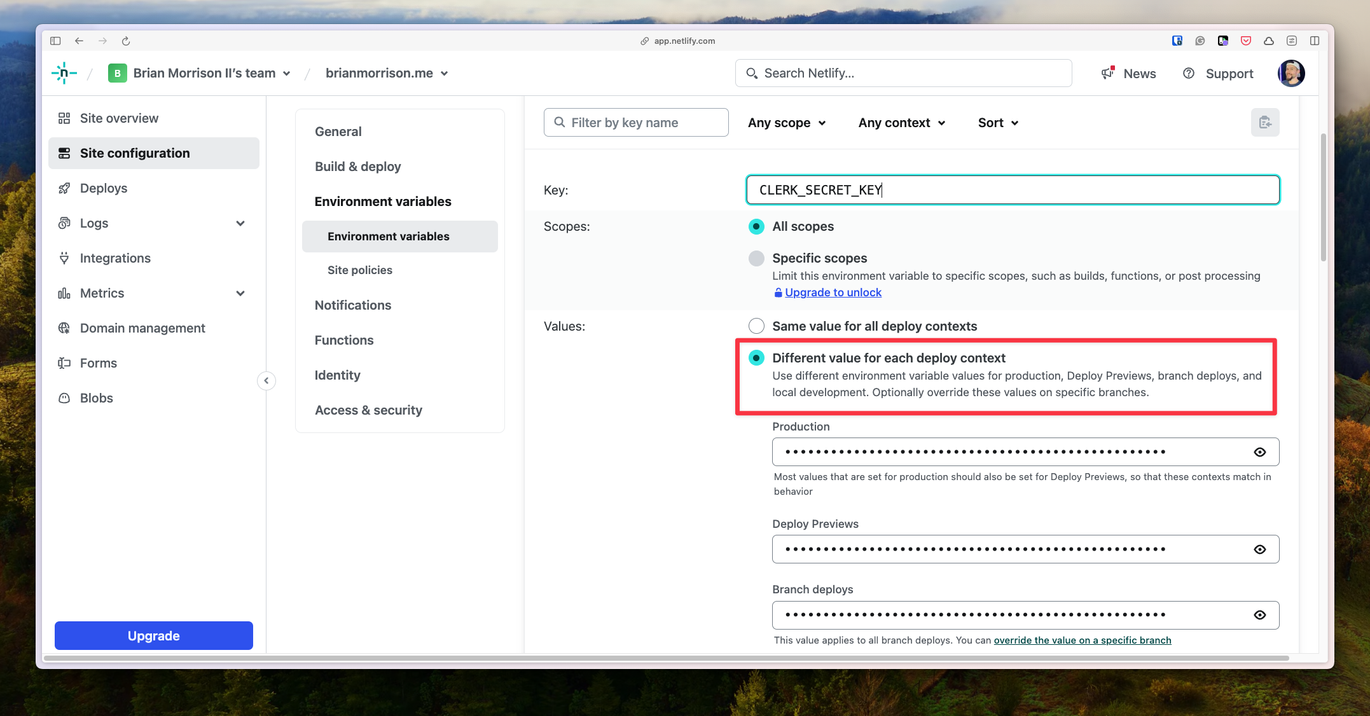Follow the Upgrade to unlock link
The height and width of the screenshot is (716, 1370).
[833, 292]
